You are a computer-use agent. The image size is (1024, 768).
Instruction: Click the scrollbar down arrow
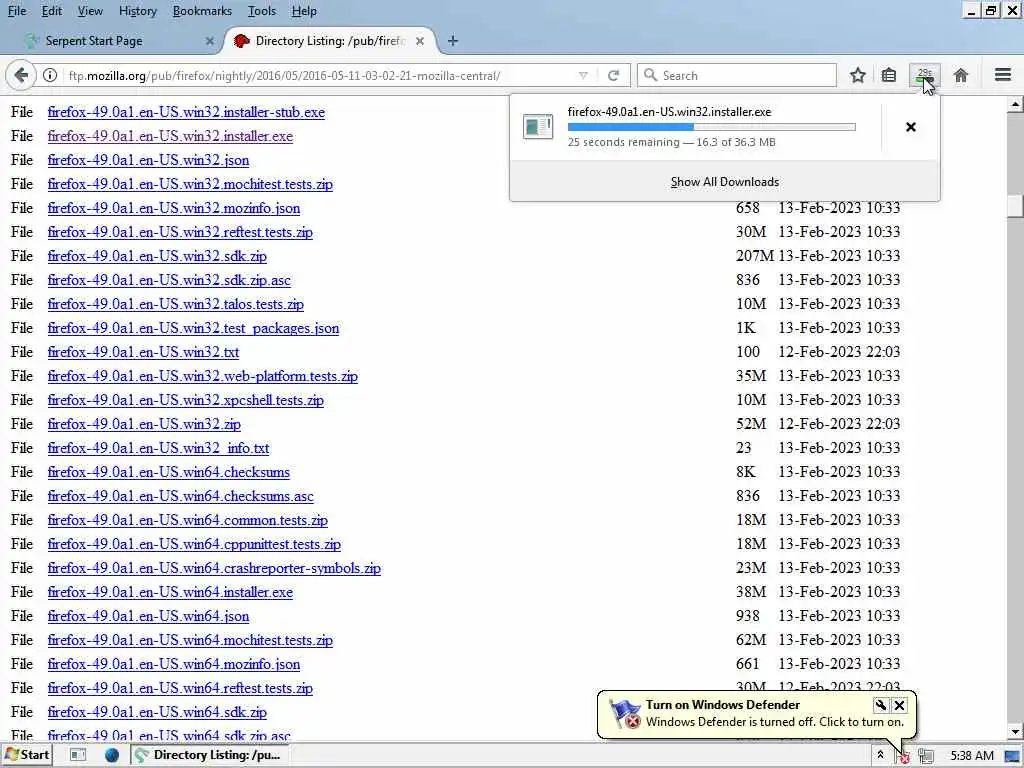pyautogui.click(x=1015, y=731)
